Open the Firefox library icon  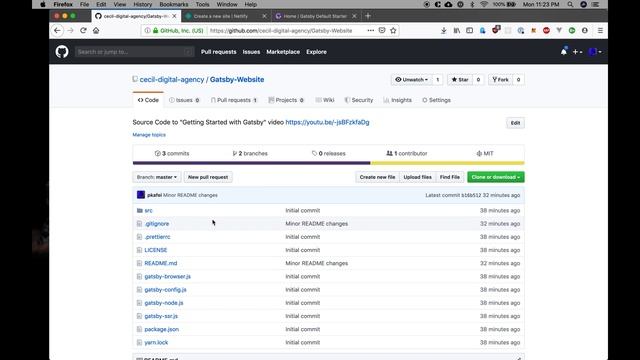(457, 31)
